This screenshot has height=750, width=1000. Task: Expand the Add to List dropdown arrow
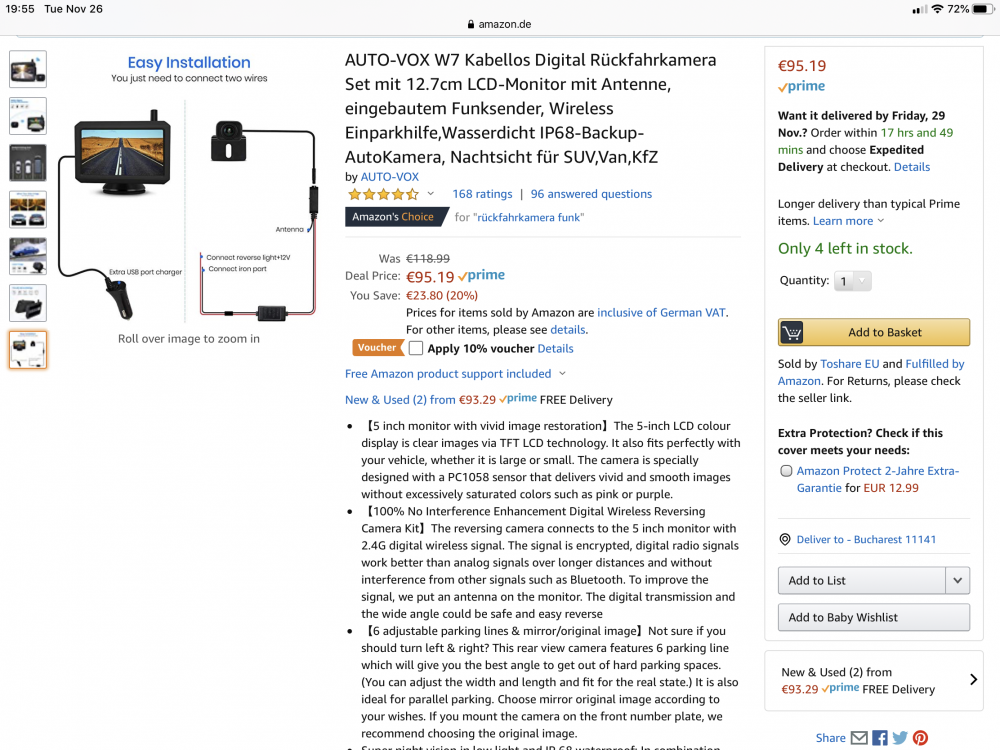[958, 580]
